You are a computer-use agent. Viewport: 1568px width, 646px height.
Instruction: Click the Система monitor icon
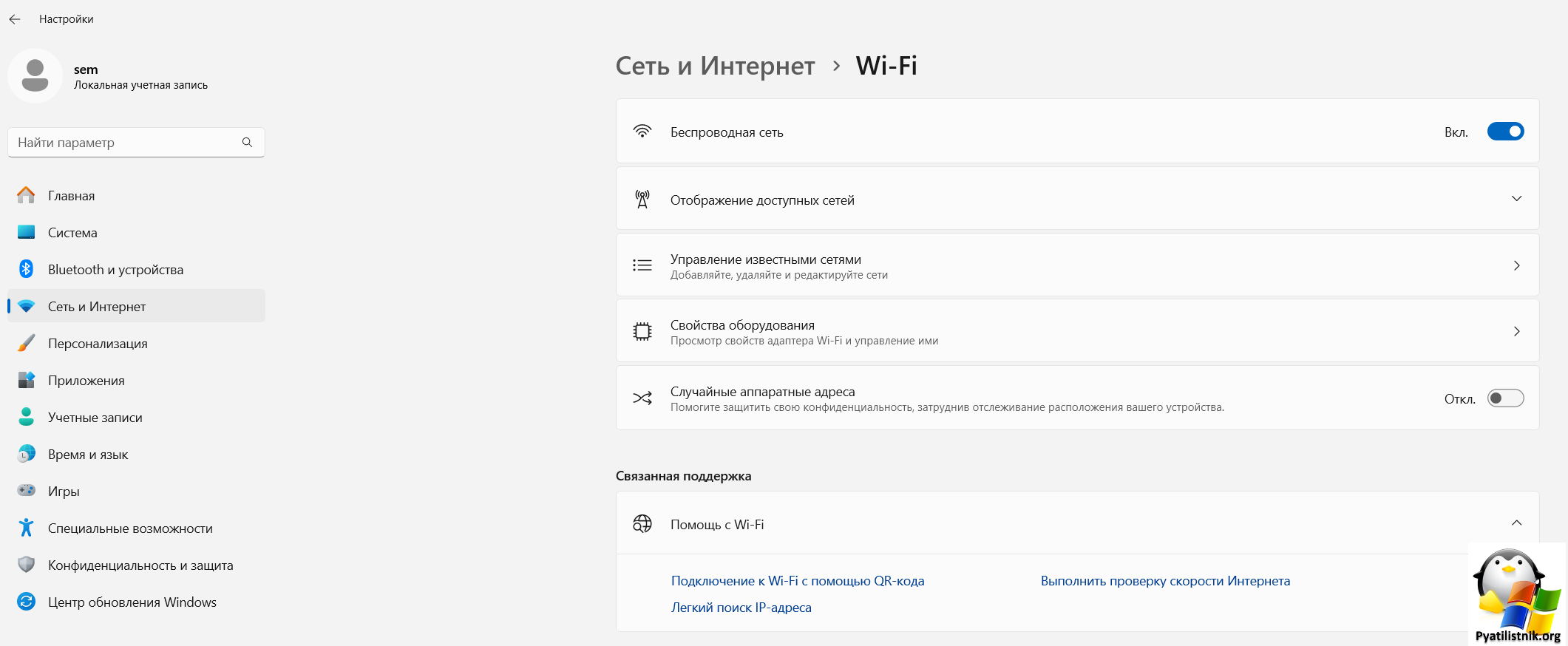click(x=26, y=232)
